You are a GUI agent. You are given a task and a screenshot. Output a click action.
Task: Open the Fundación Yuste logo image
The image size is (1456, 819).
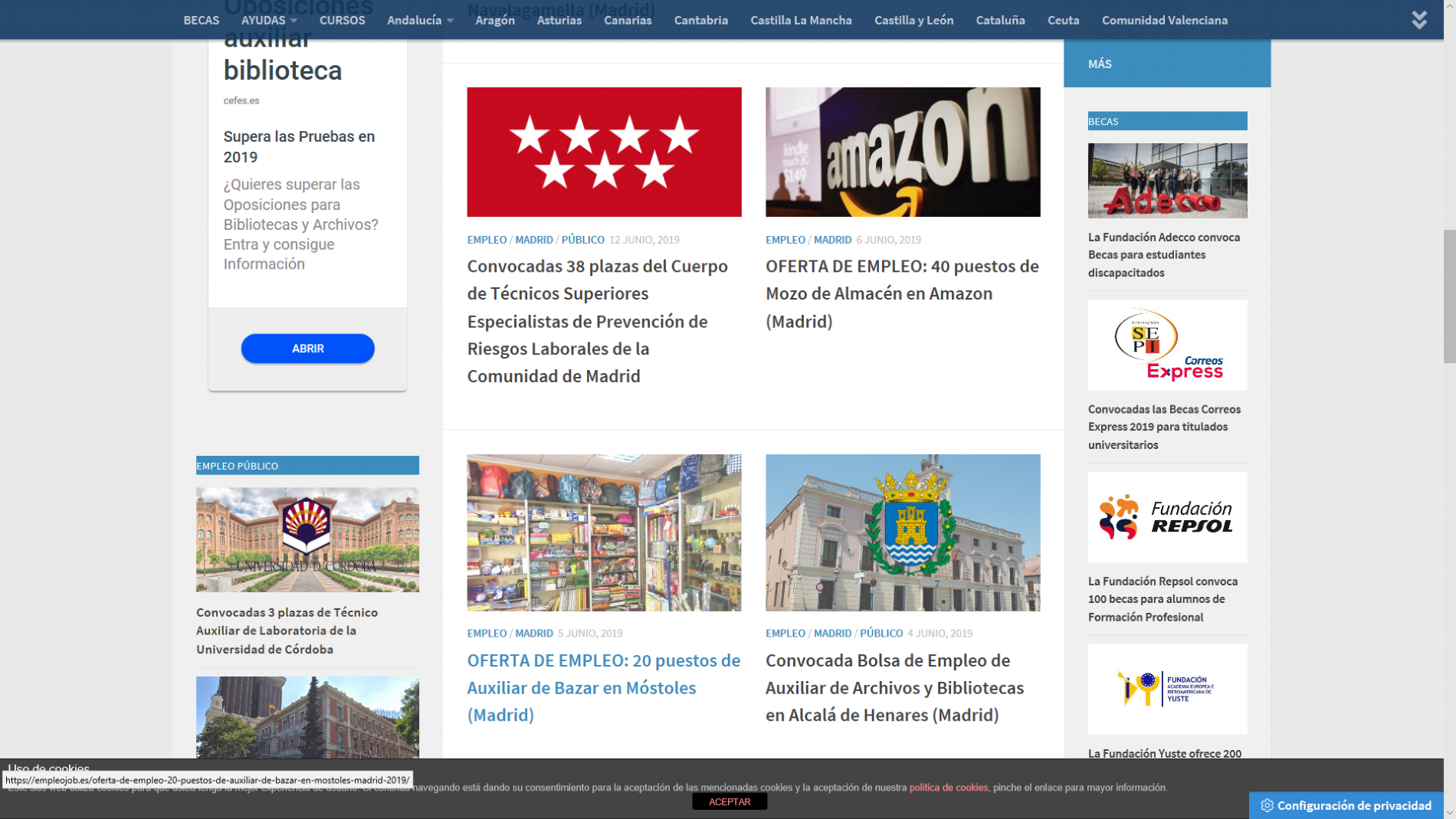coord(1167,689)
